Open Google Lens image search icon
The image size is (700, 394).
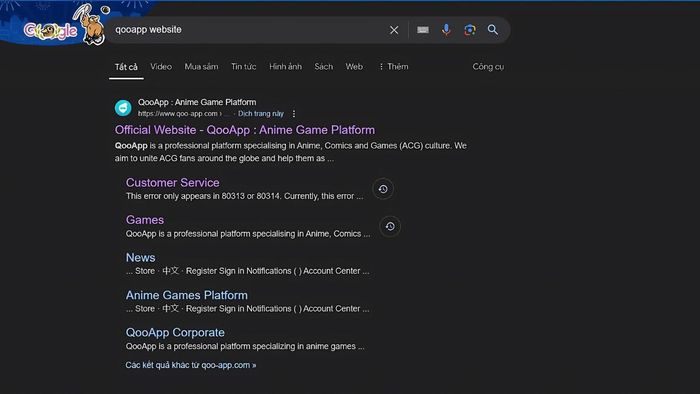click(470, 30)
